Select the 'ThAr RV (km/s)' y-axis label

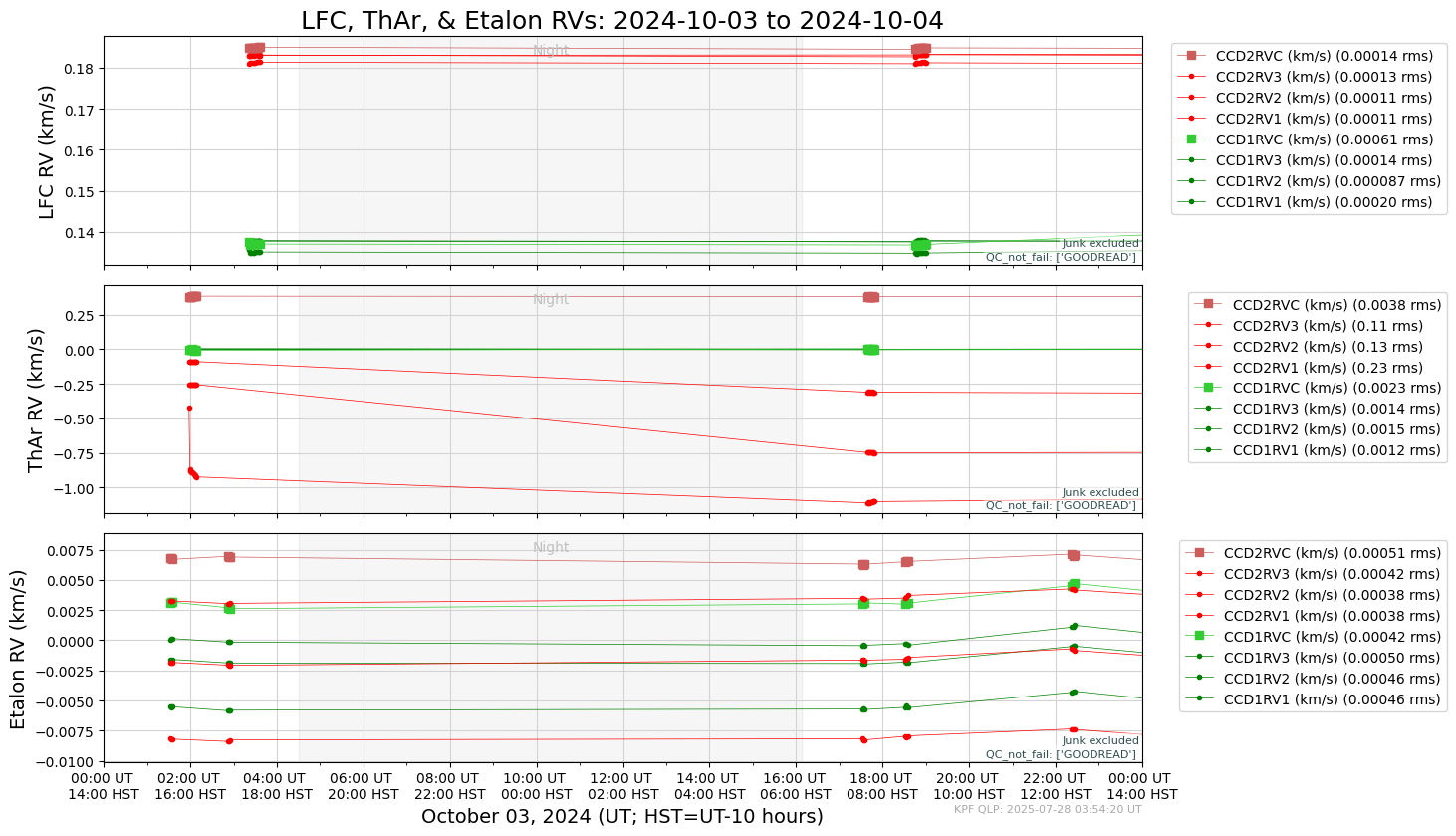pos(37,400)
